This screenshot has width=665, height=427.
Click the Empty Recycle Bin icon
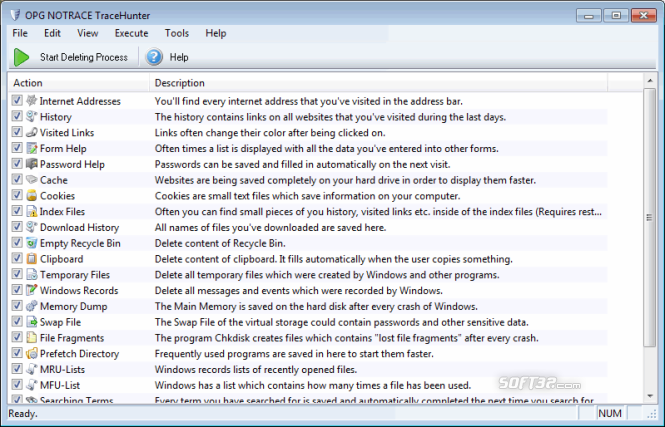click(32, 243)
